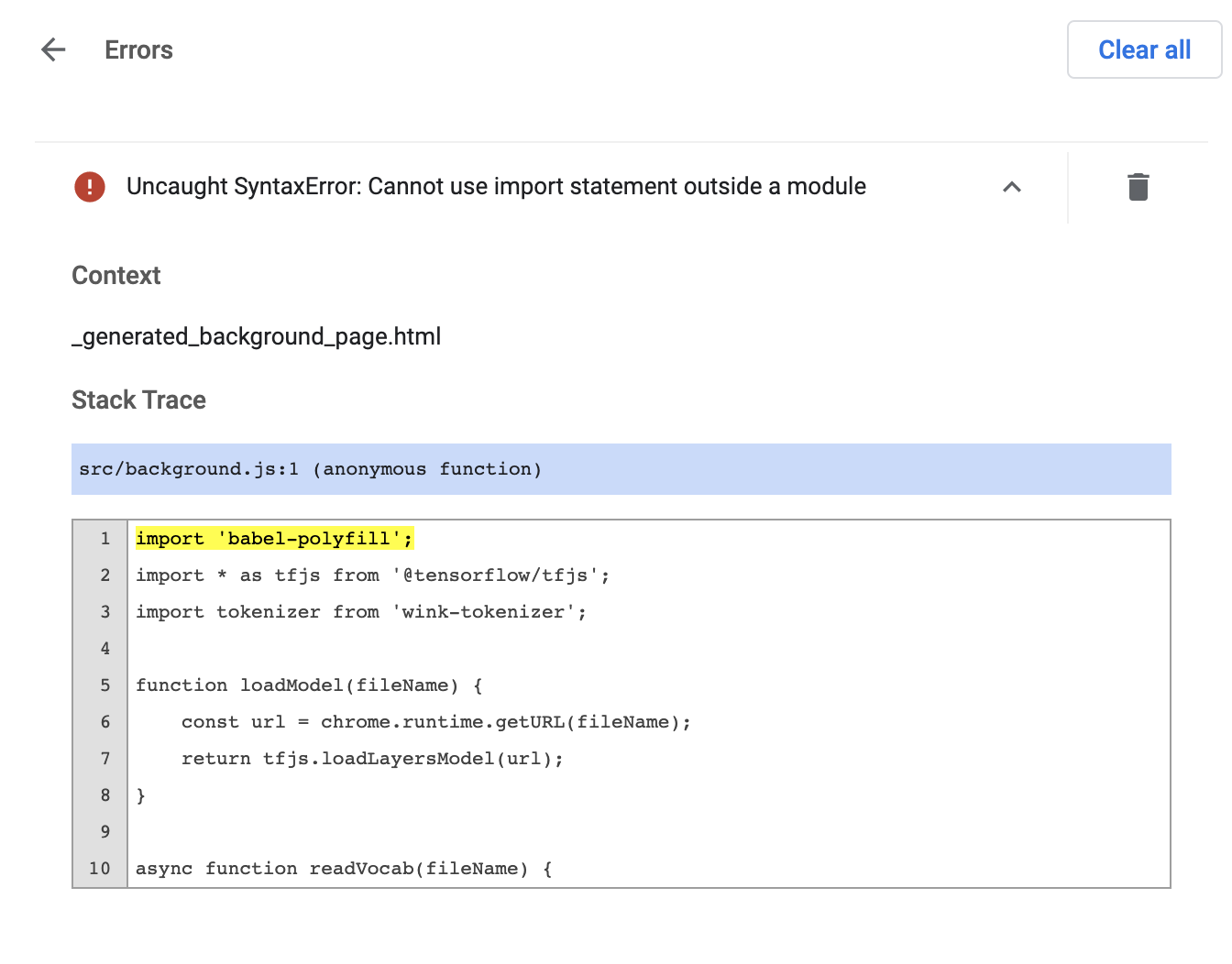Click the async function readVocab line
This screenshot has height=964, width=1232.
point(344,869)
